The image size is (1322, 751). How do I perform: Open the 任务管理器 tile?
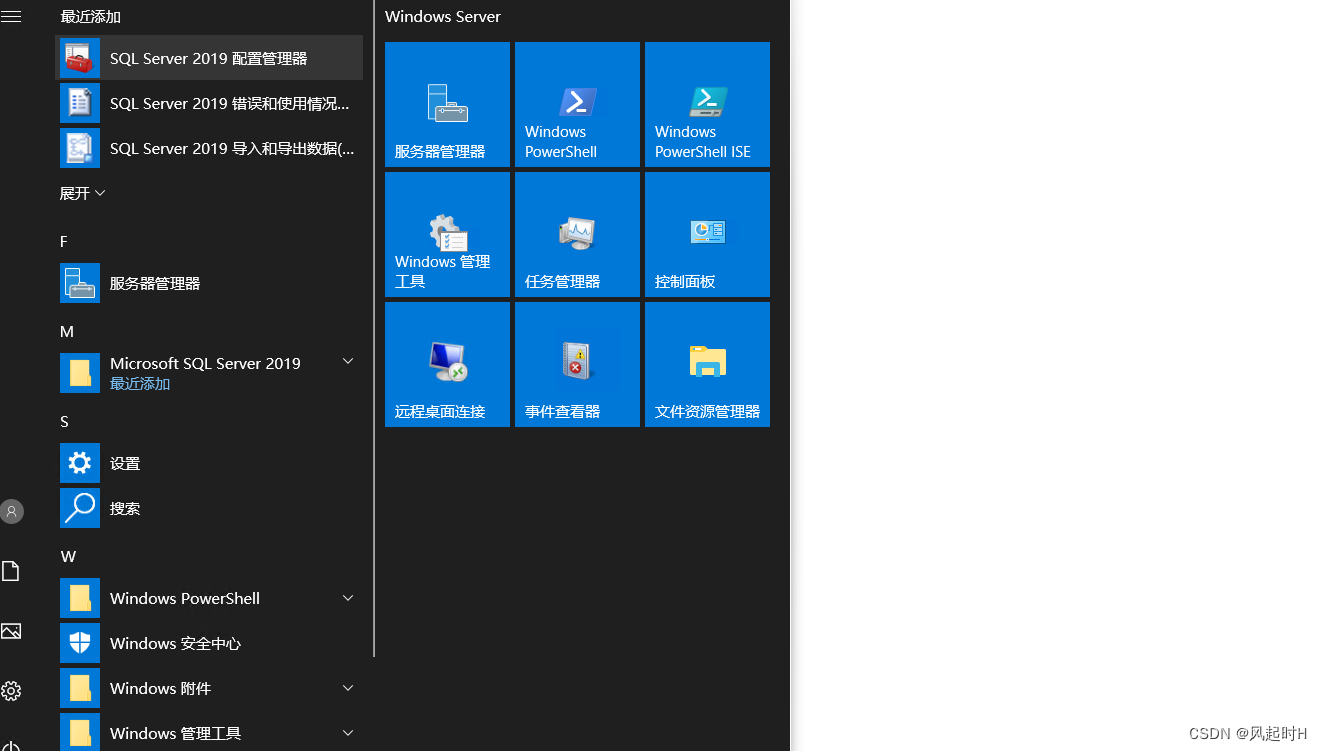point(576,234)
